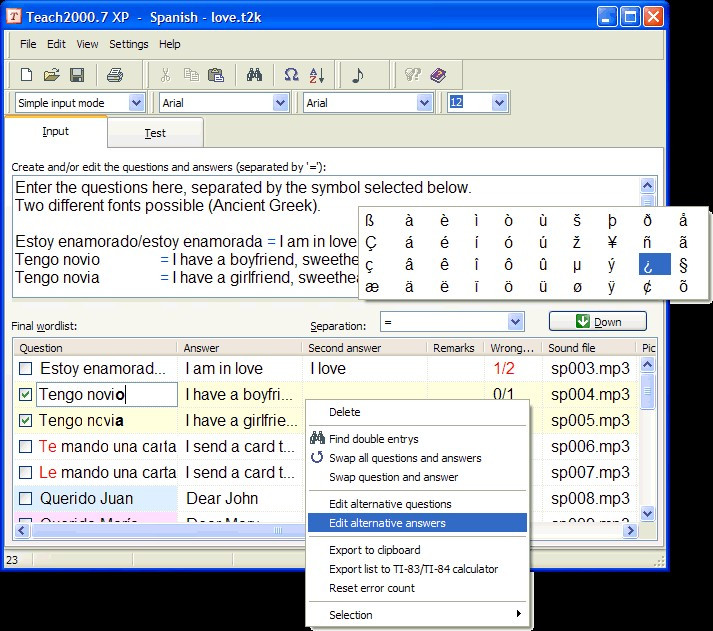
Task: Check the Le mando una carta checkbox
Action: tap(25, 472)
